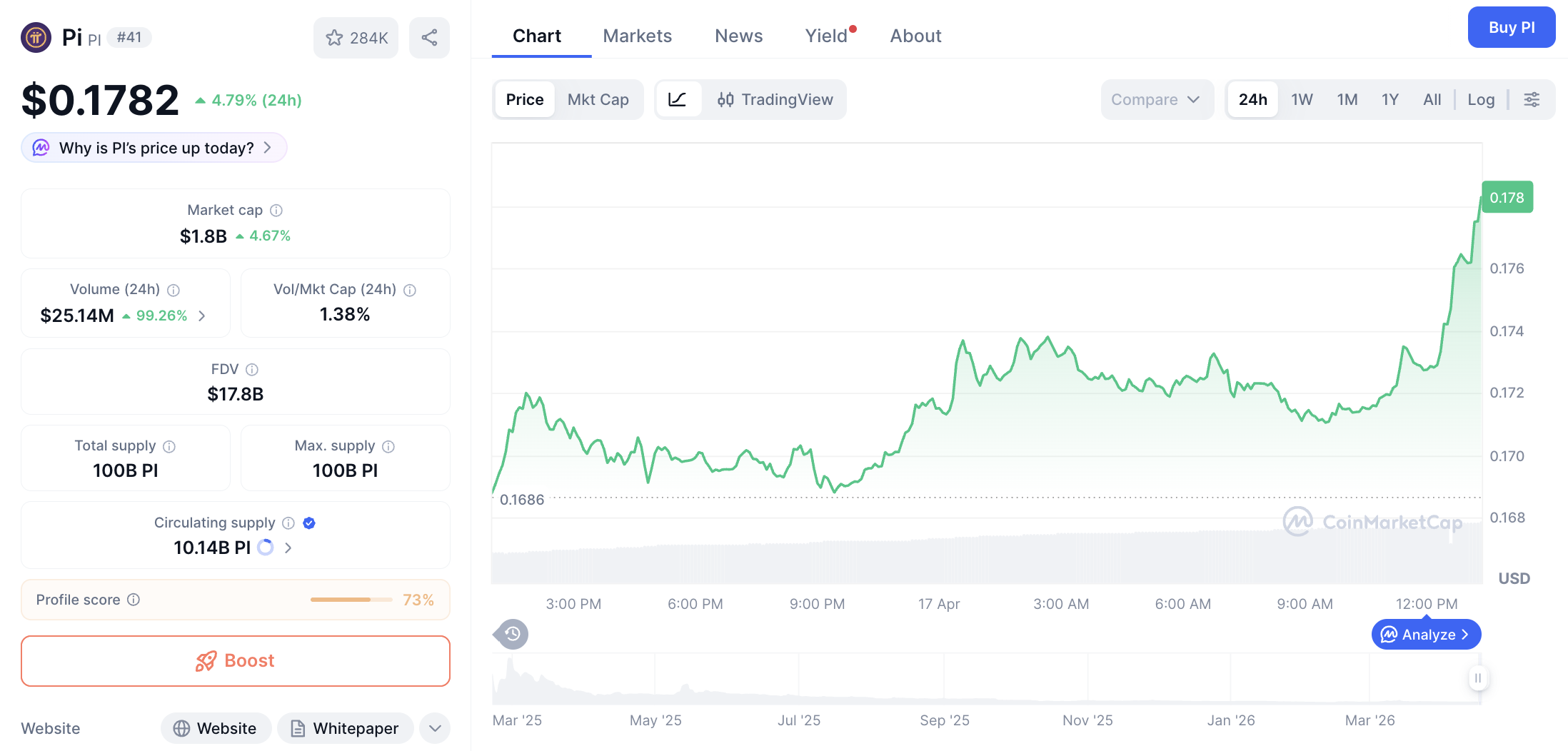The width and height of the screenshot is (1568, 751).
Task: Open the News tab
Action: (x=738, y=36)
